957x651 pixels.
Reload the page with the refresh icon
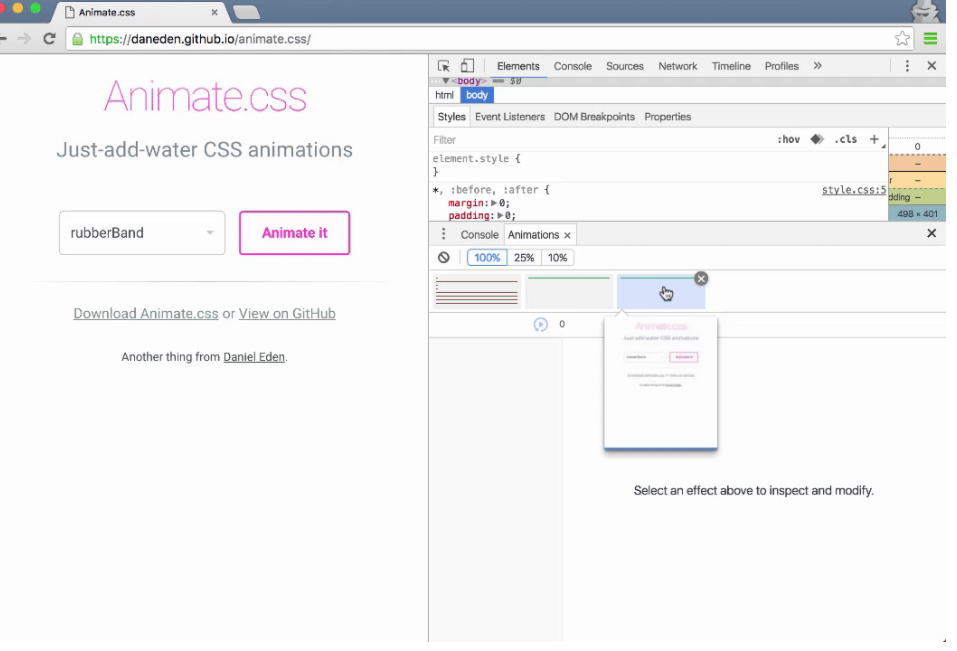click(x=49, y=39)
